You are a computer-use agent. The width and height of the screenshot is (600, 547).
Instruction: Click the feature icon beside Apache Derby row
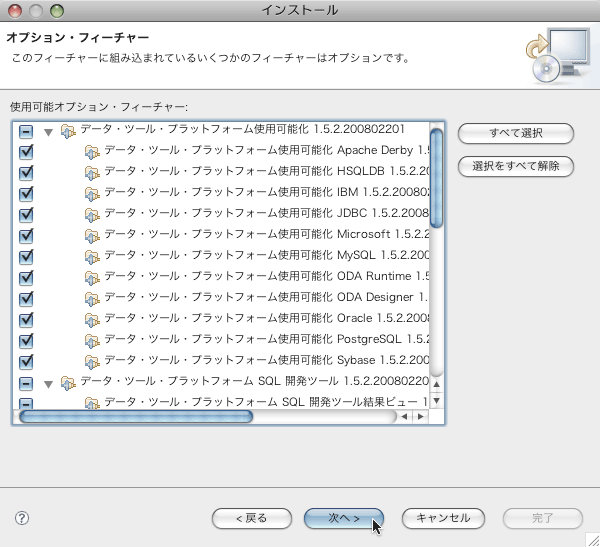[x=92, y=152]
